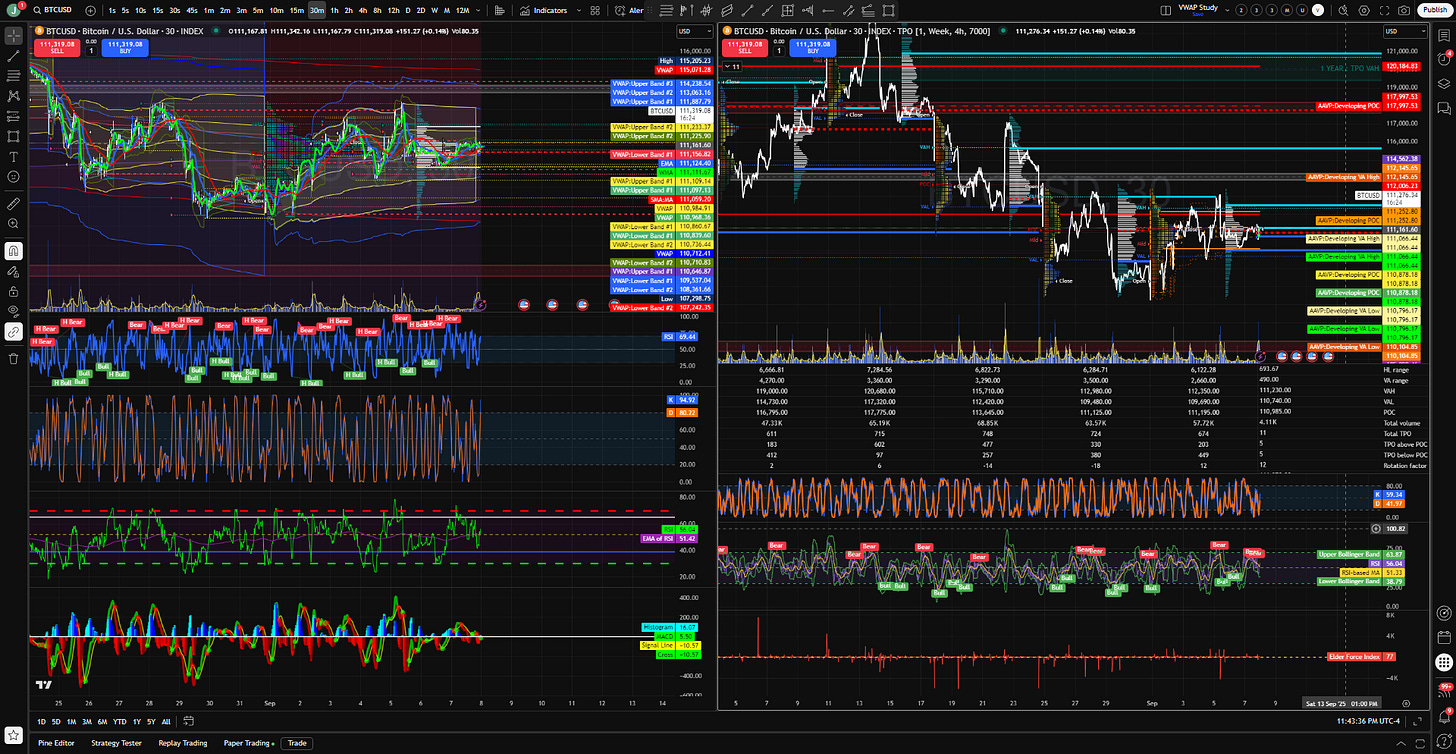The height and width of the screenshot is (754, 1456).
Task: Toggle lock all drawings tool
Action: (14, 292)
